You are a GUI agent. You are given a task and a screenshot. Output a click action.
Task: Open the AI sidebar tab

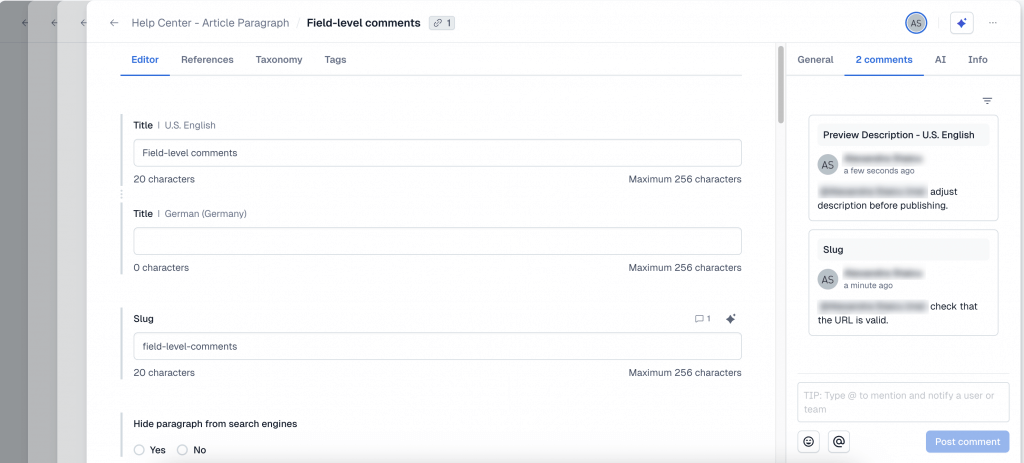pos(940,59)
